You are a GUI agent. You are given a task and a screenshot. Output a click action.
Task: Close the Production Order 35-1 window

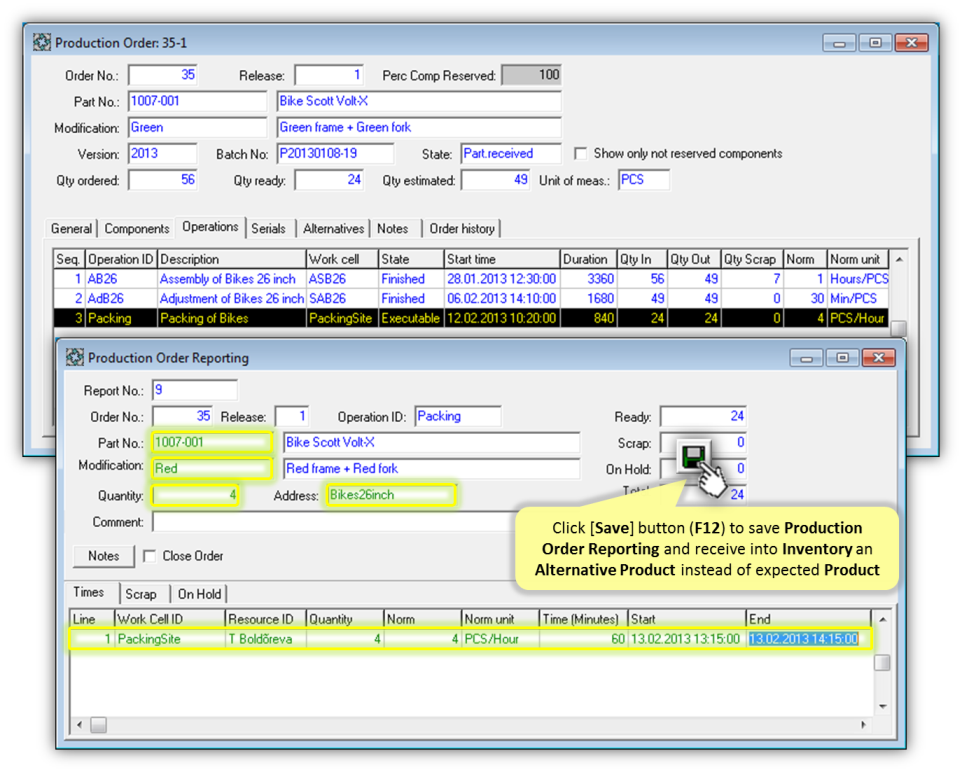pos(912,42)
